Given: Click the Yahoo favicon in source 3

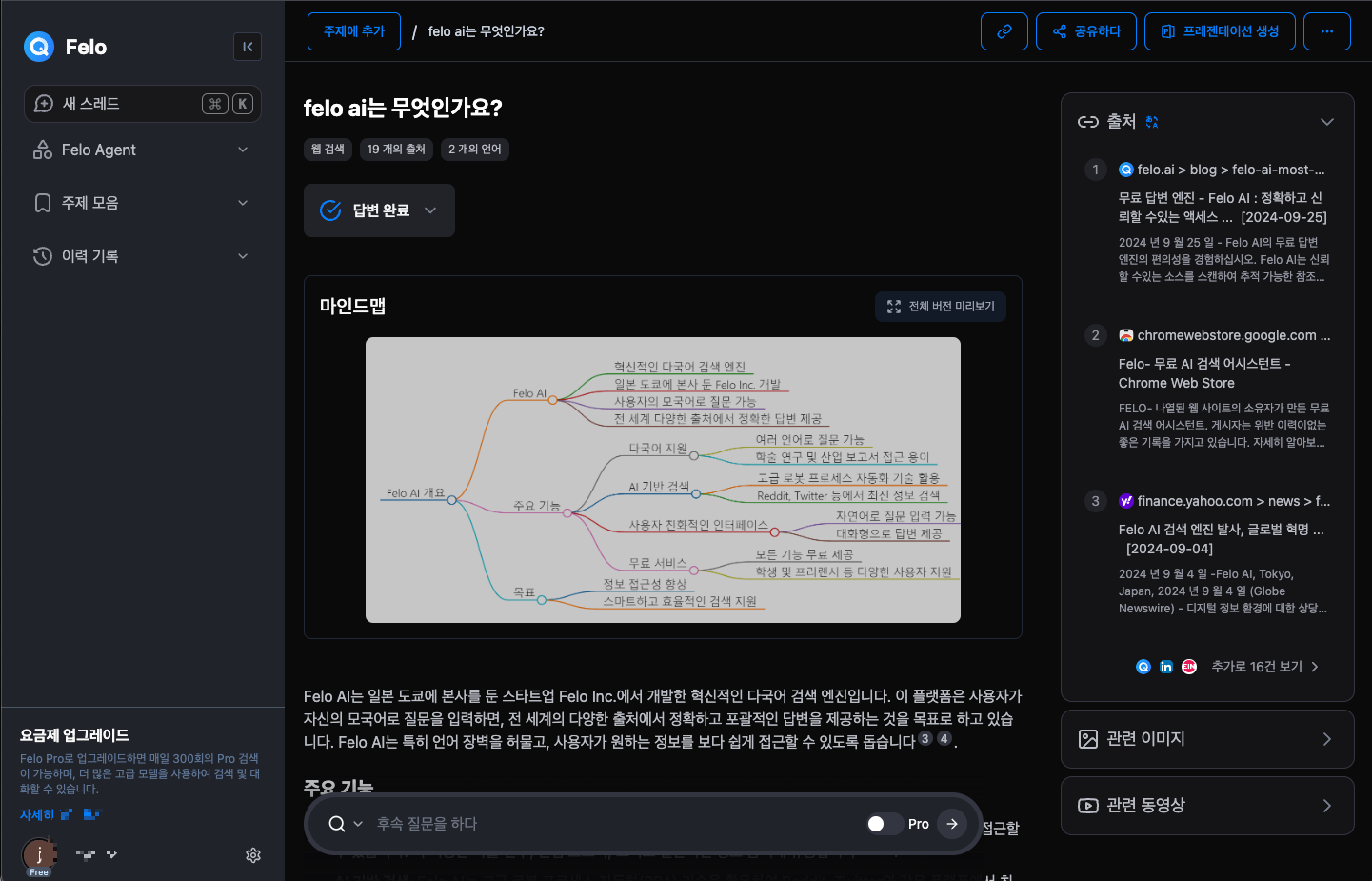Looking at the screenshot, I should pos(1126,501).
